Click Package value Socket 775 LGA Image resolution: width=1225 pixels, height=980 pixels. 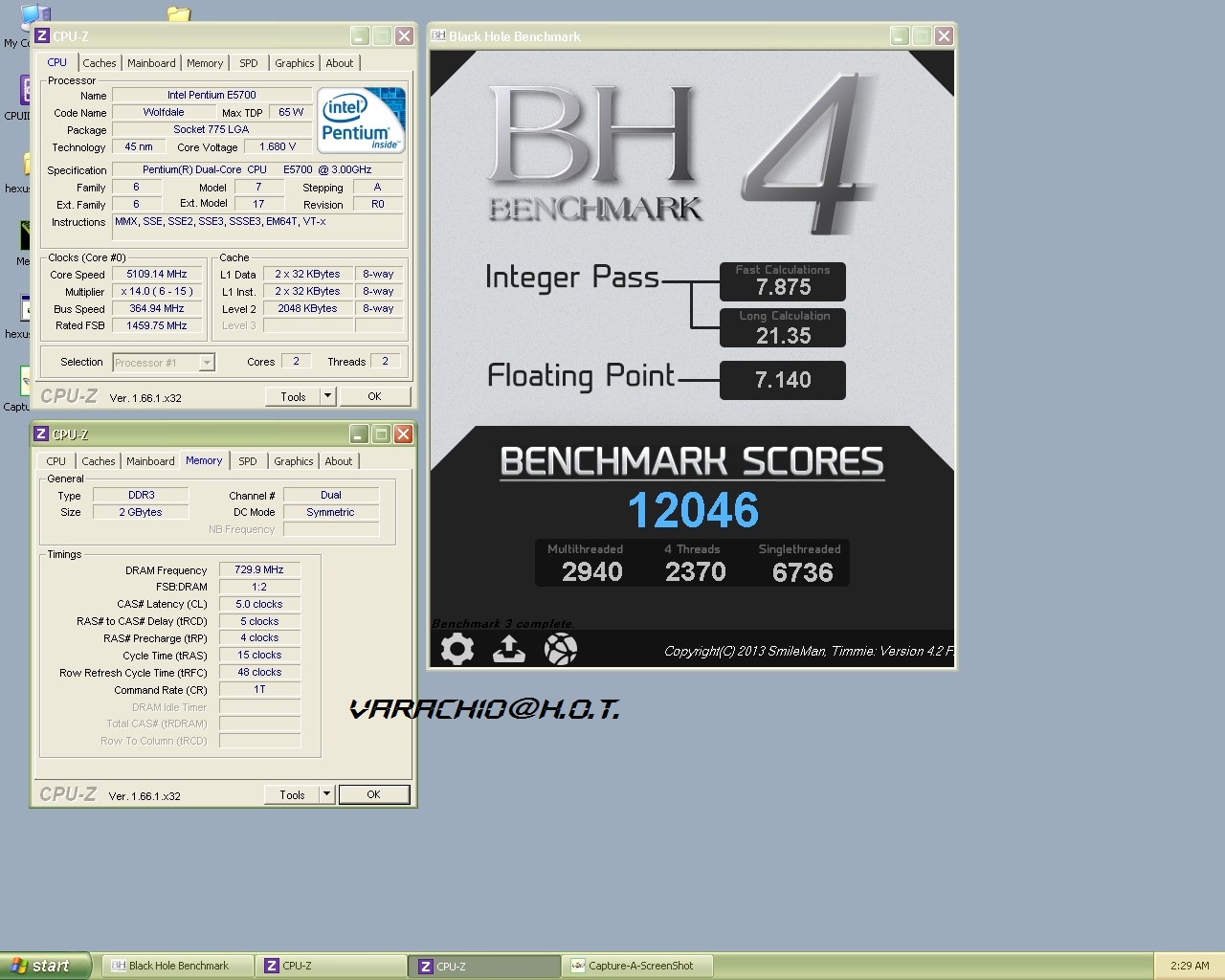click(x=212, y=129)
